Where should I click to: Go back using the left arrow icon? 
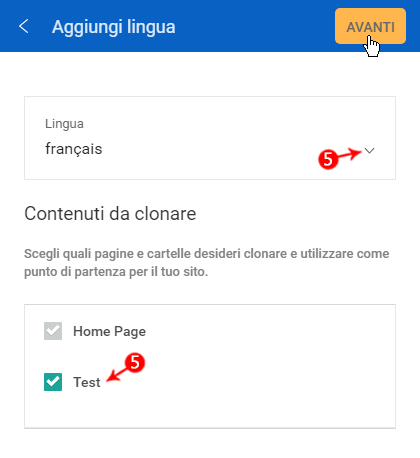(x=24, y=26)
